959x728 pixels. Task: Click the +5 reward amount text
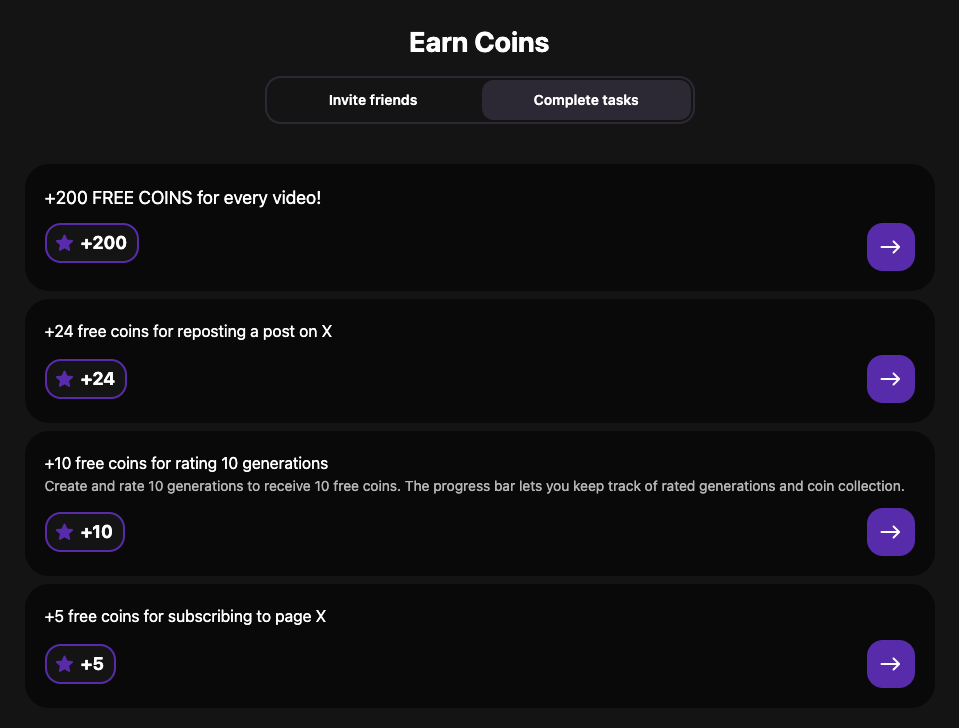(x=92, y=664)
